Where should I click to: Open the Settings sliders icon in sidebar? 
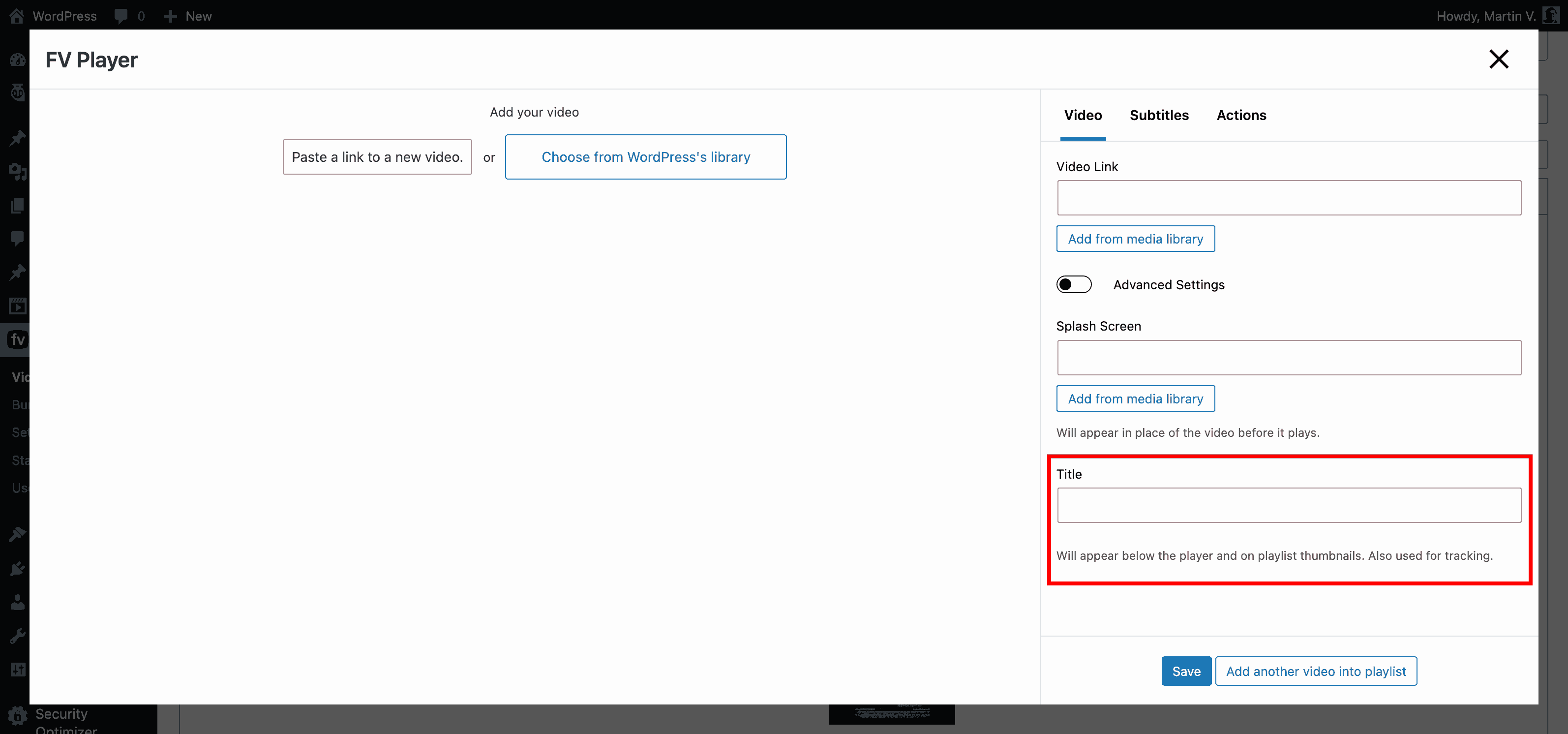coord(18,670)
